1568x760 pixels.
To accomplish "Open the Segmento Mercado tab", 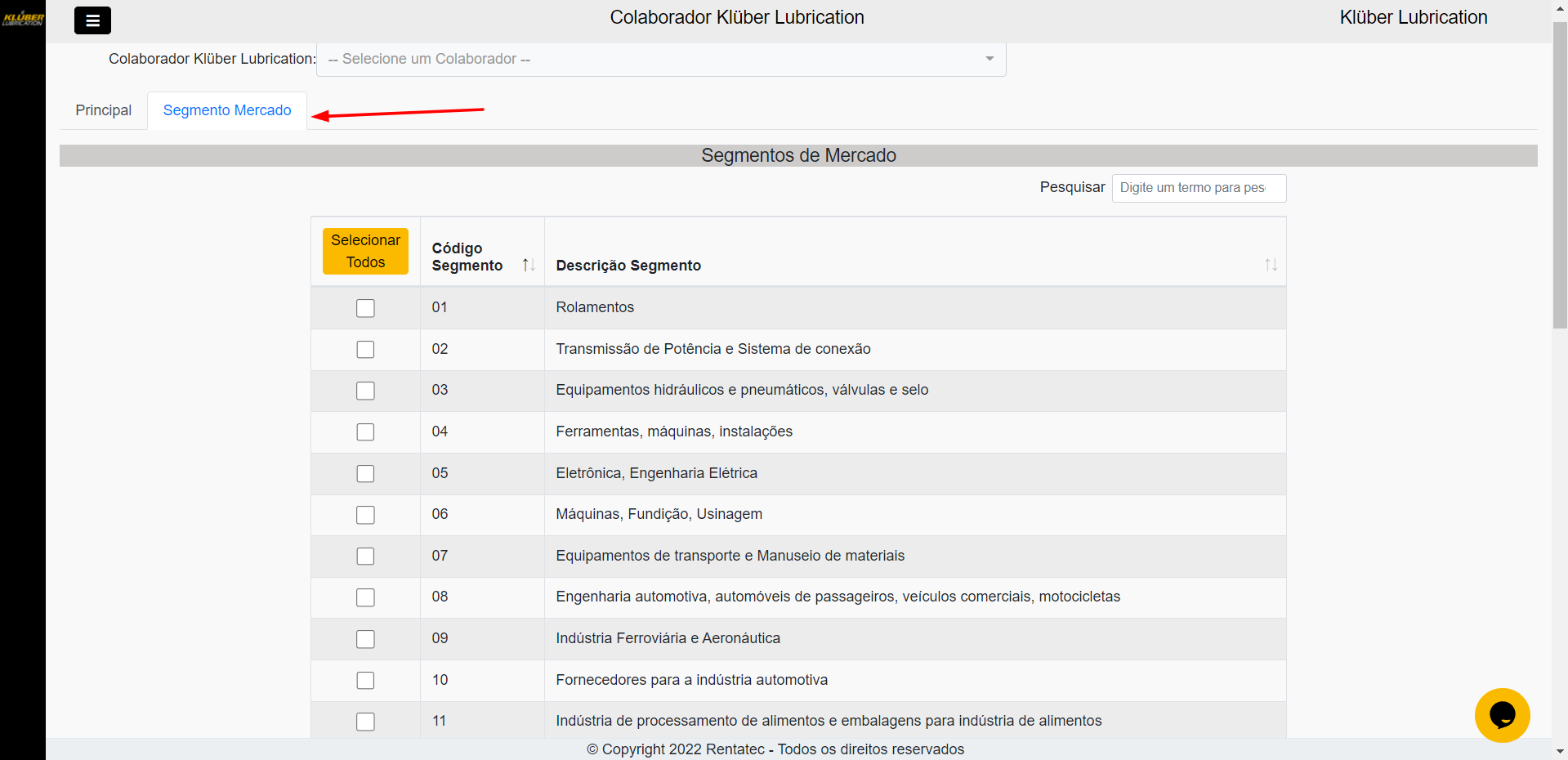I will coord(227,110).
